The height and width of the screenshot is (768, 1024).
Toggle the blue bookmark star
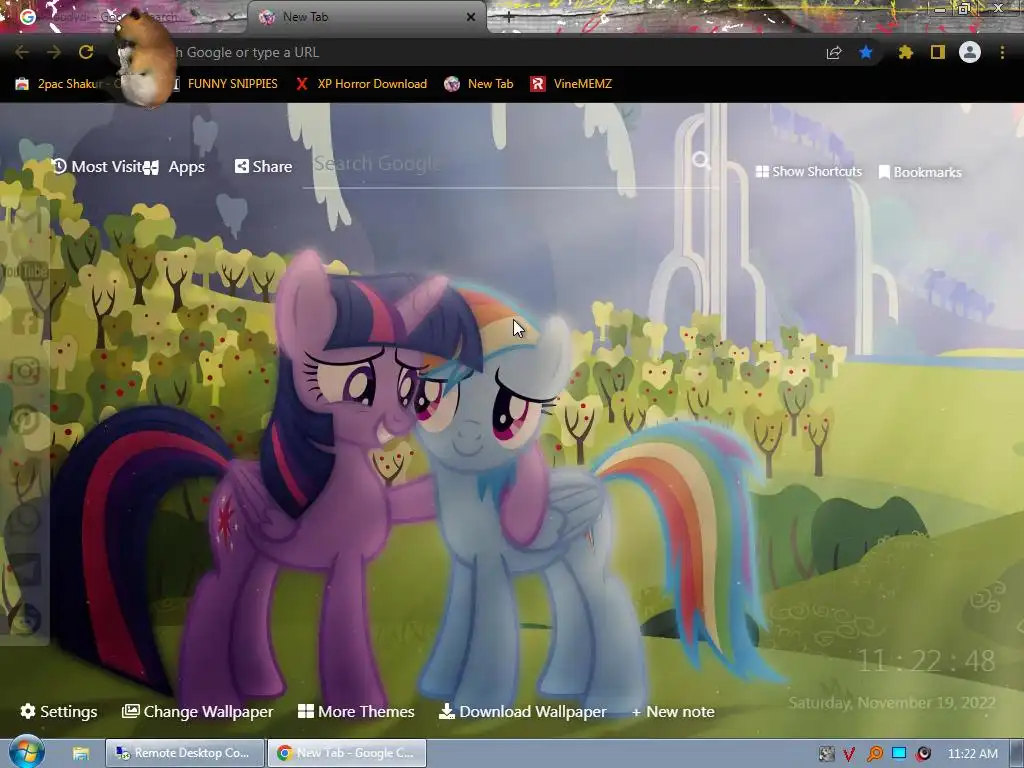coord(866,52)
